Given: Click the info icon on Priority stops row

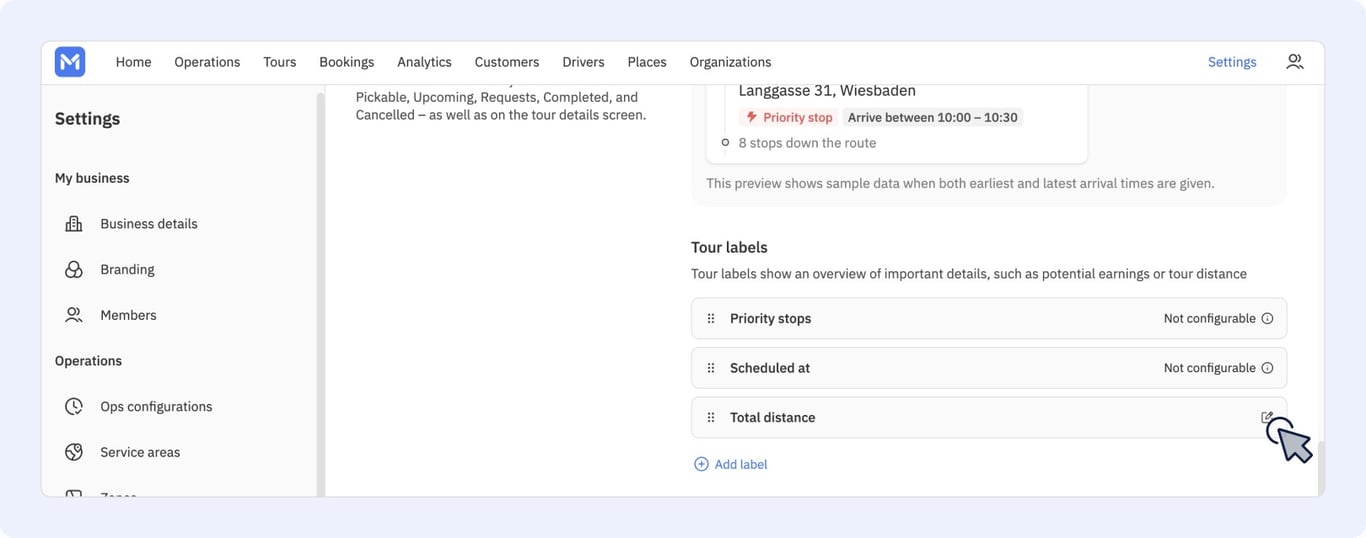Looking at the screenshot, I should (x=1267, y=318).
